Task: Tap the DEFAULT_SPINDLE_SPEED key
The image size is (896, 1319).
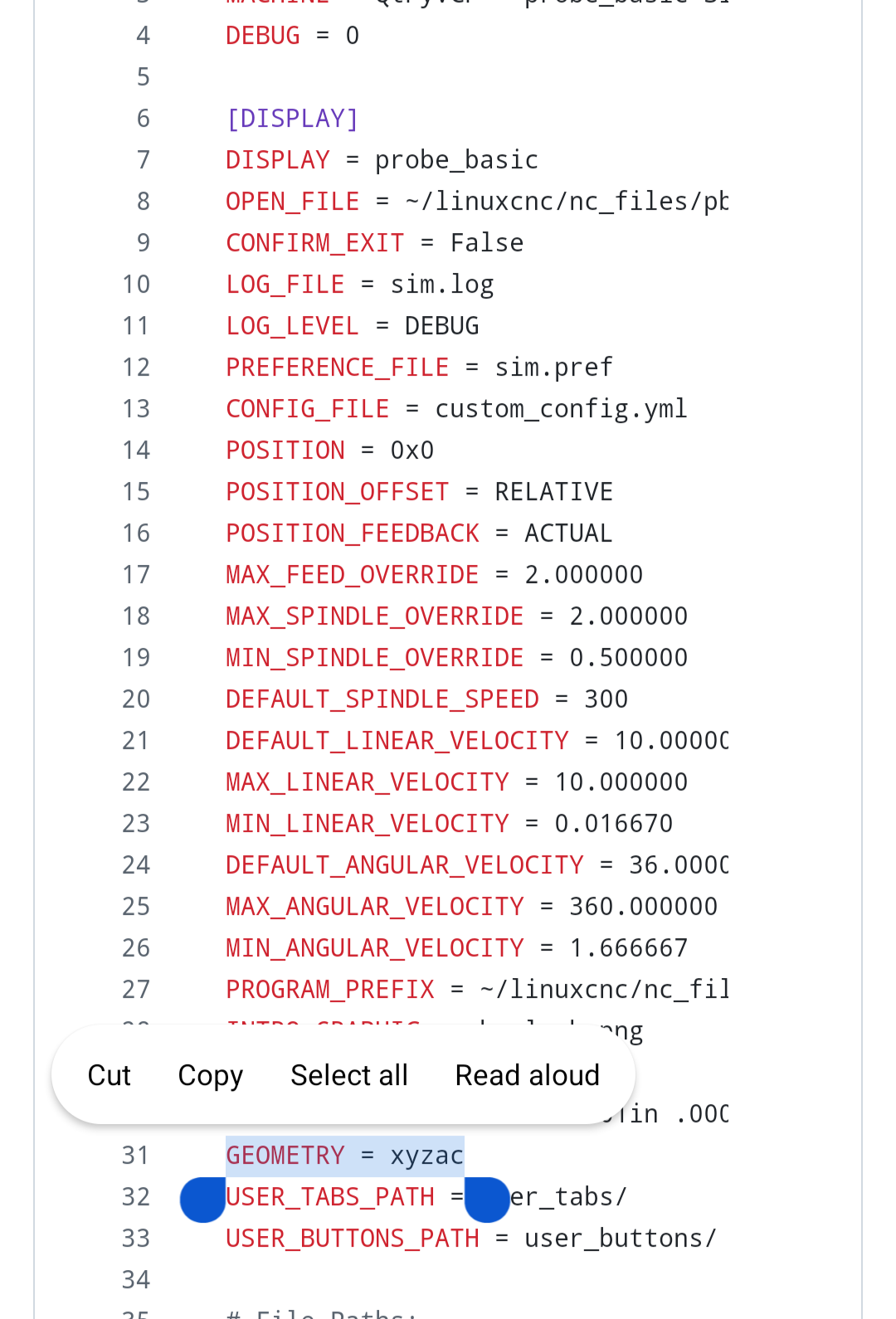Action: (382, 699)
